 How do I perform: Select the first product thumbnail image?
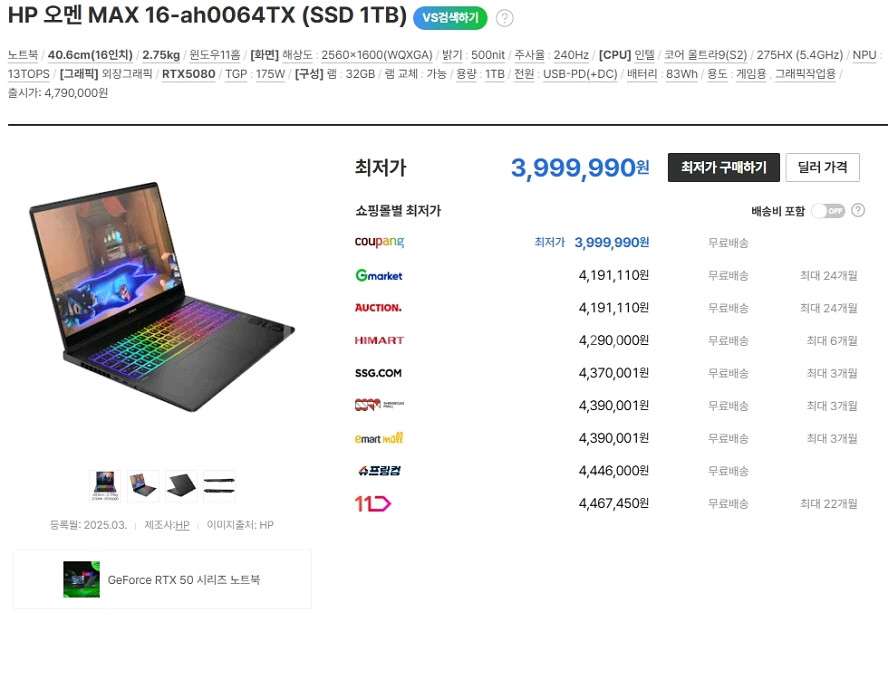click(105, 486)
